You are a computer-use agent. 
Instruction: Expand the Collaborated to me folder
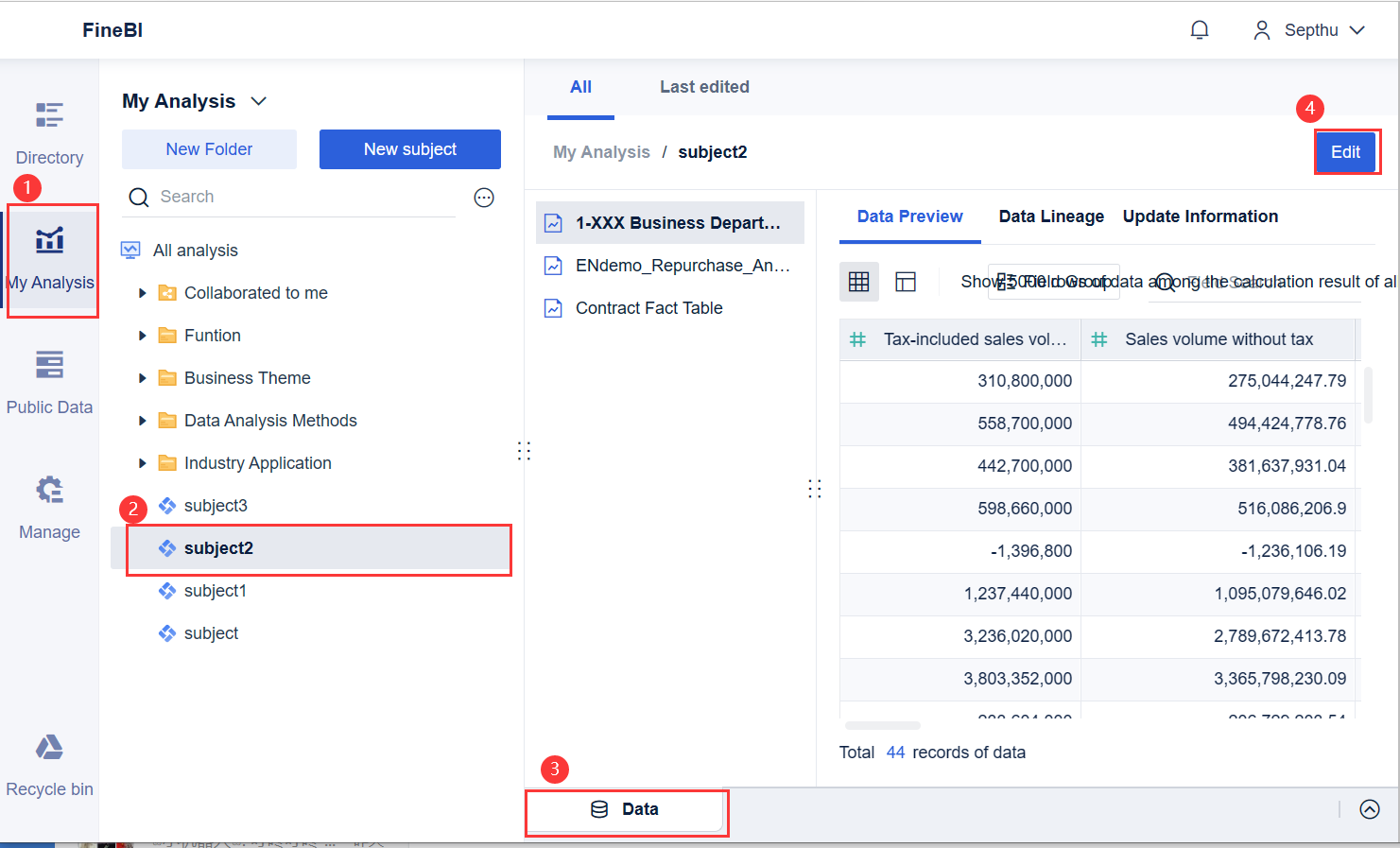point(143,293)
